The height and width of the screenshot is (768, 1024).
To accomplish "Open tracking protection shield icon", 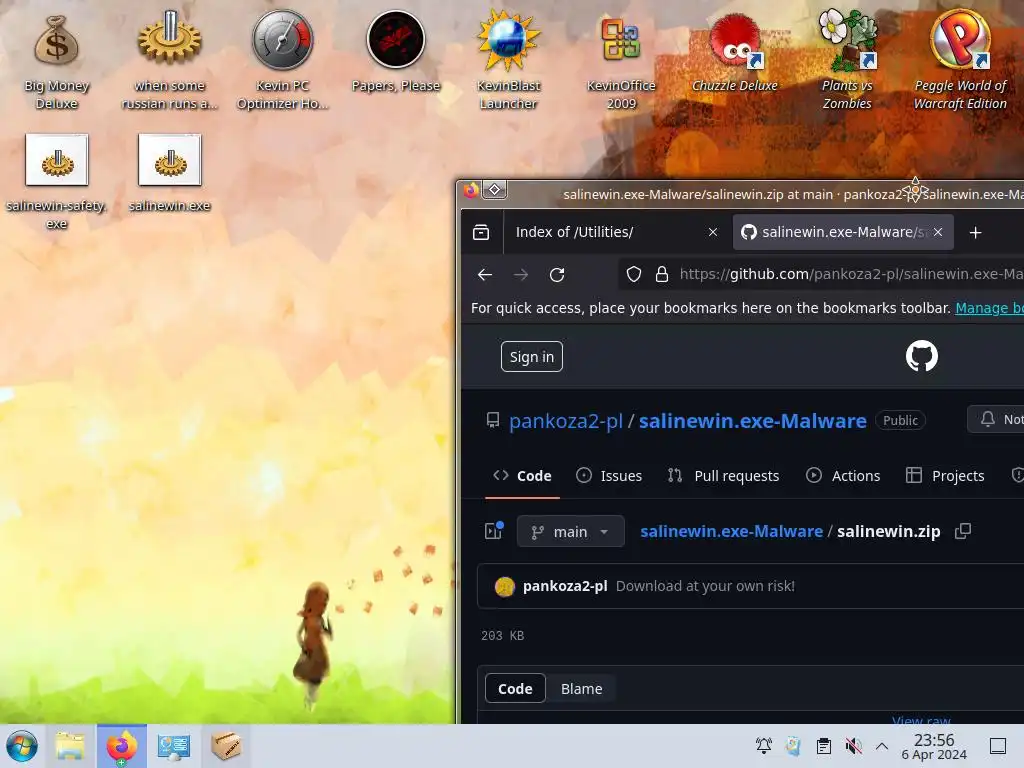I will [x=633, y=274].
